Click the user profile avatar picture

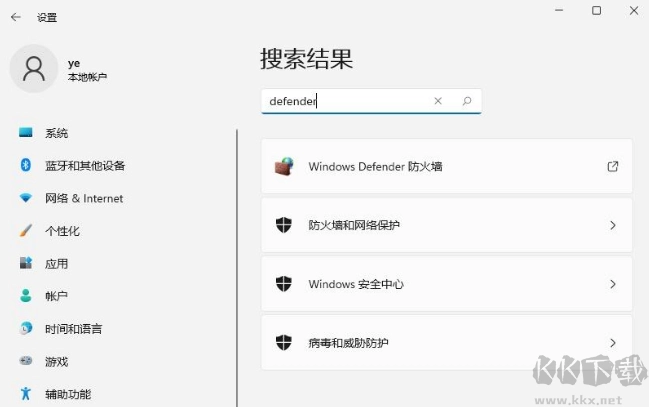(x=34, y=68)
